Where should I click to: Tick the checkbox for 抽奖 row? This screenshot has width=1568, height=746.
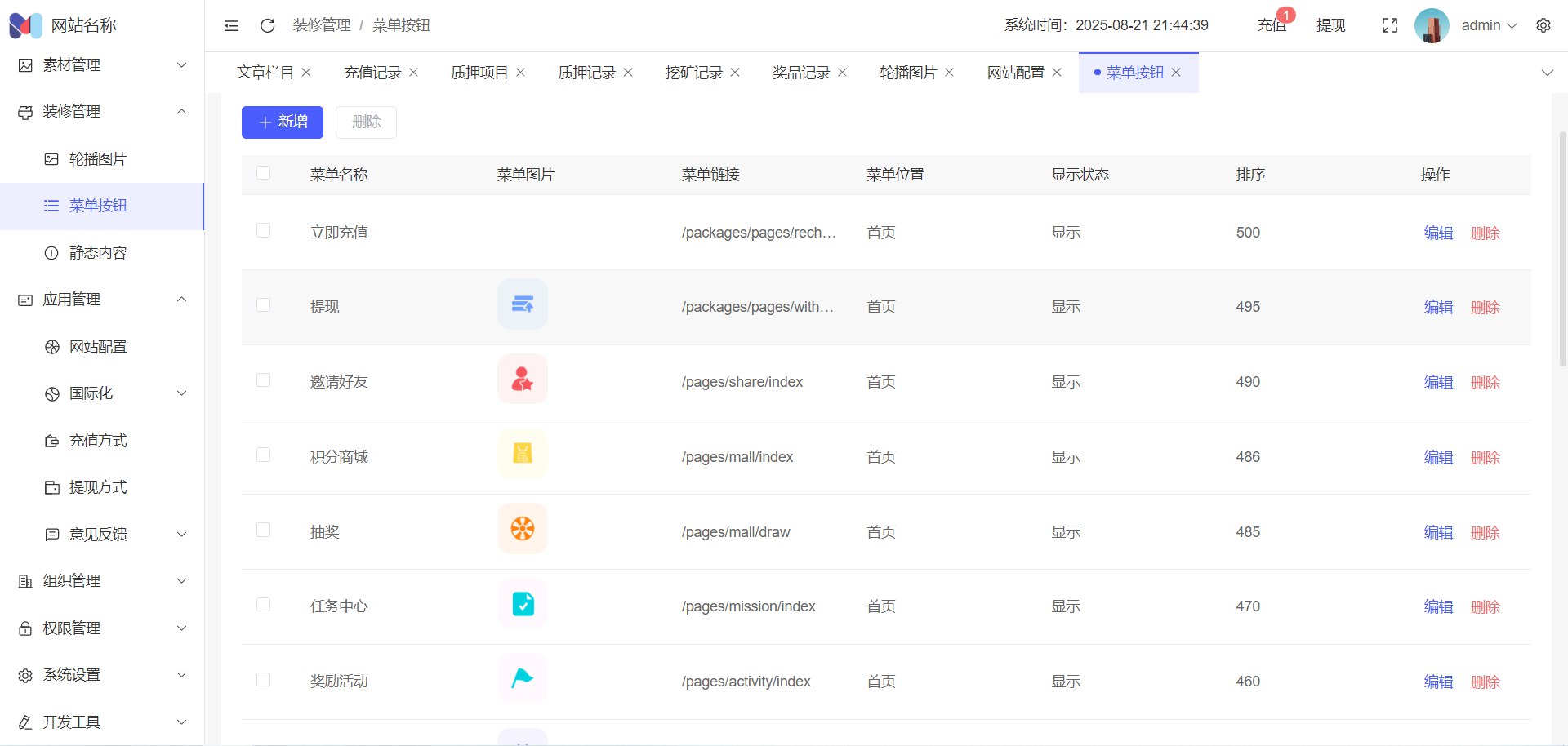pyautogui.click(x=263, y=531)
